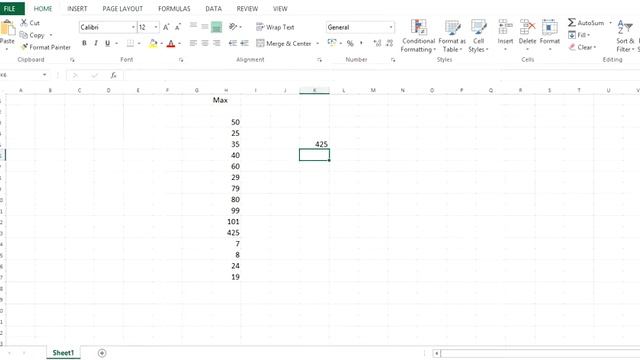The image size is (640, 360).
Task: Click the top align icon
Action: pos(193,27)
